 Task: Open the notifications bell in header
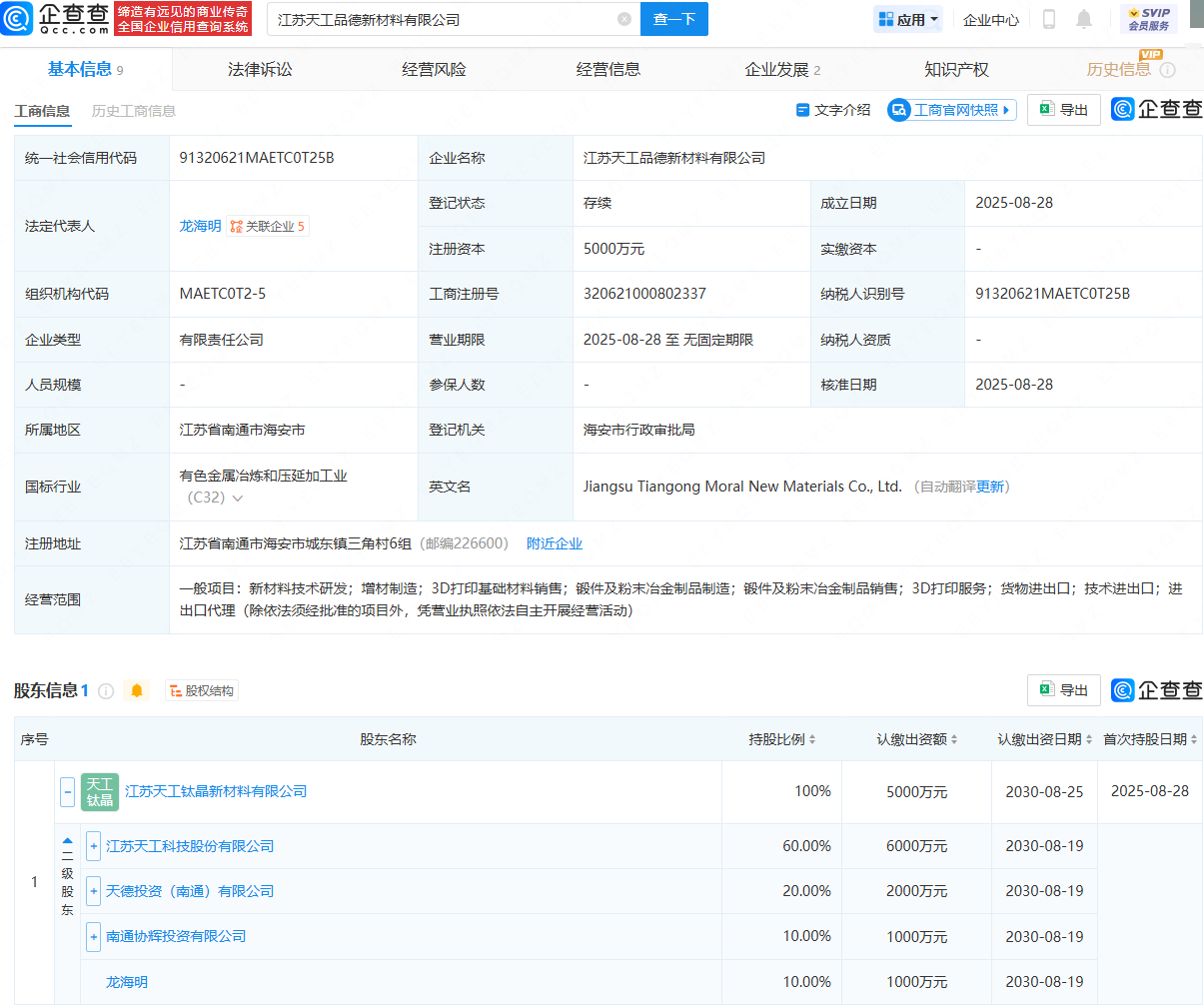[1084, 19]
